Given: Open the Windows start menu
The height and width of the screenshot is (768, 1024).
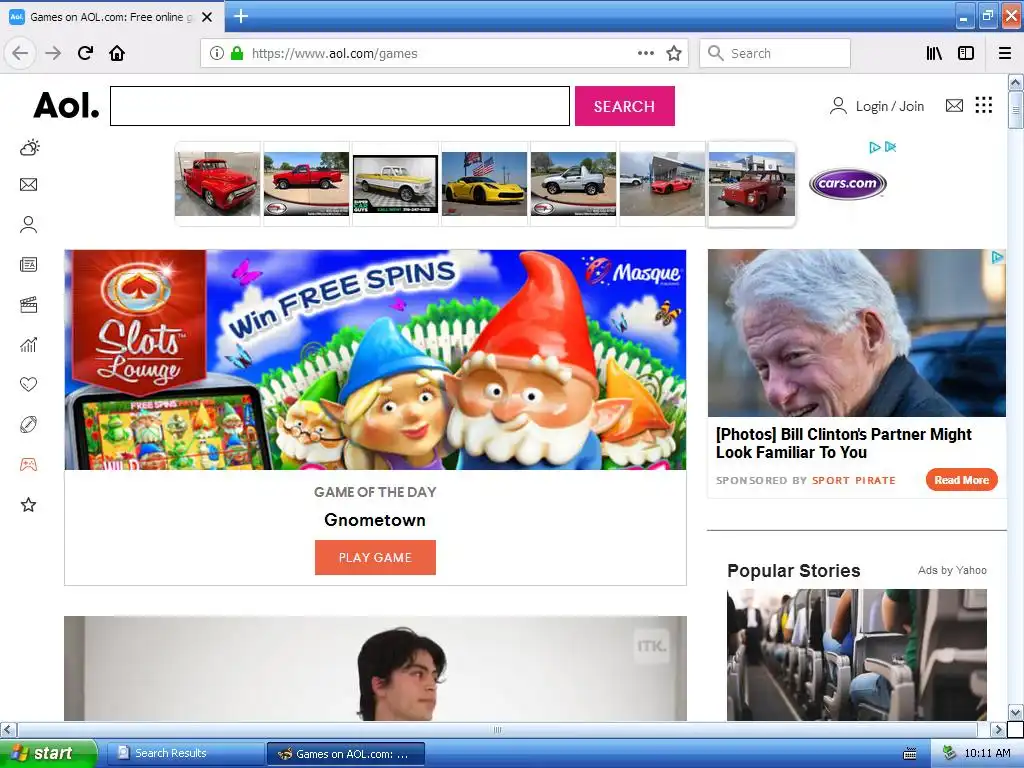Looking at the screenshot, I should 47,753.
